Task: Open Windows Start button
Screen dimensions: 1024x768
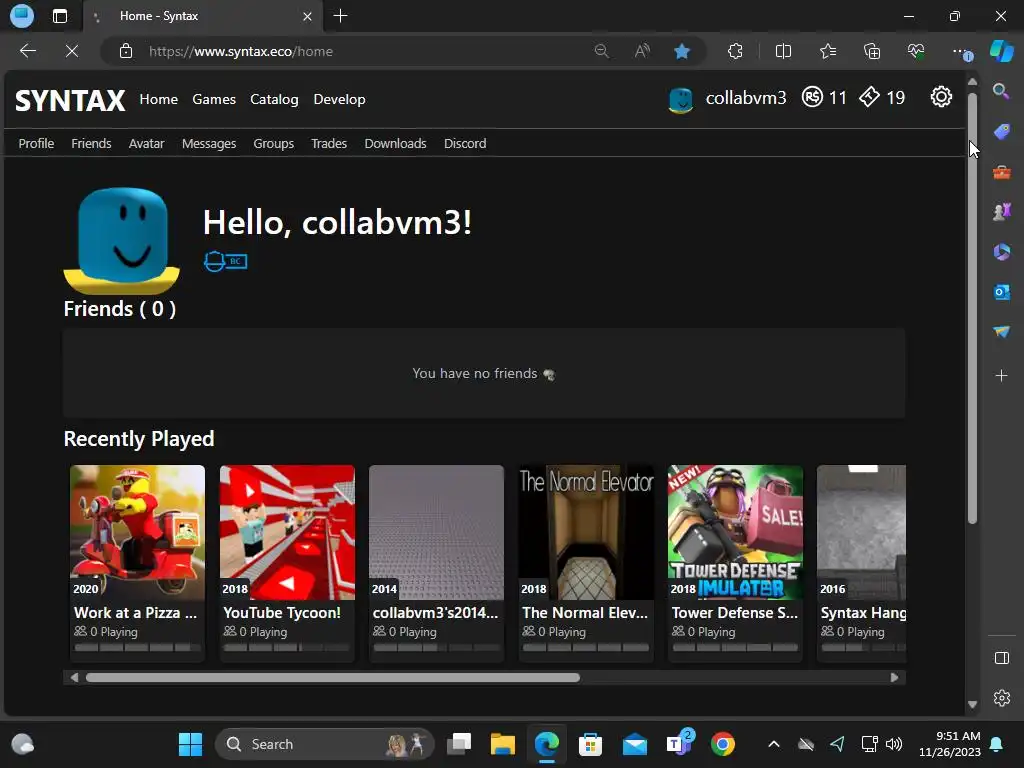Action: pyautogui.click(x=190, y=744)
